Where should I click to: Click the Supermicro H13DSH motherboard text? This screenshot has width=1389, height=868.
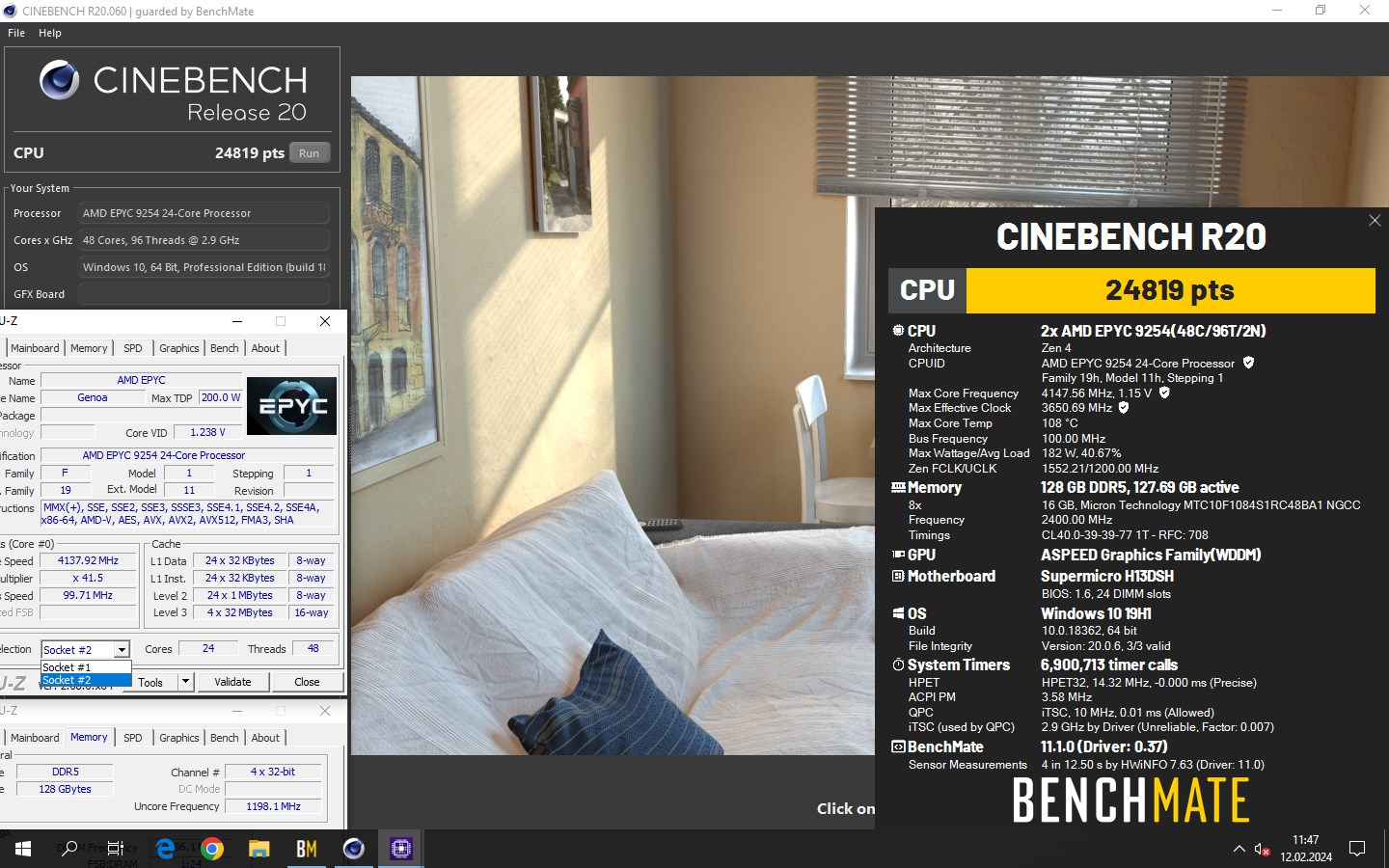(x=1107, y=576)
